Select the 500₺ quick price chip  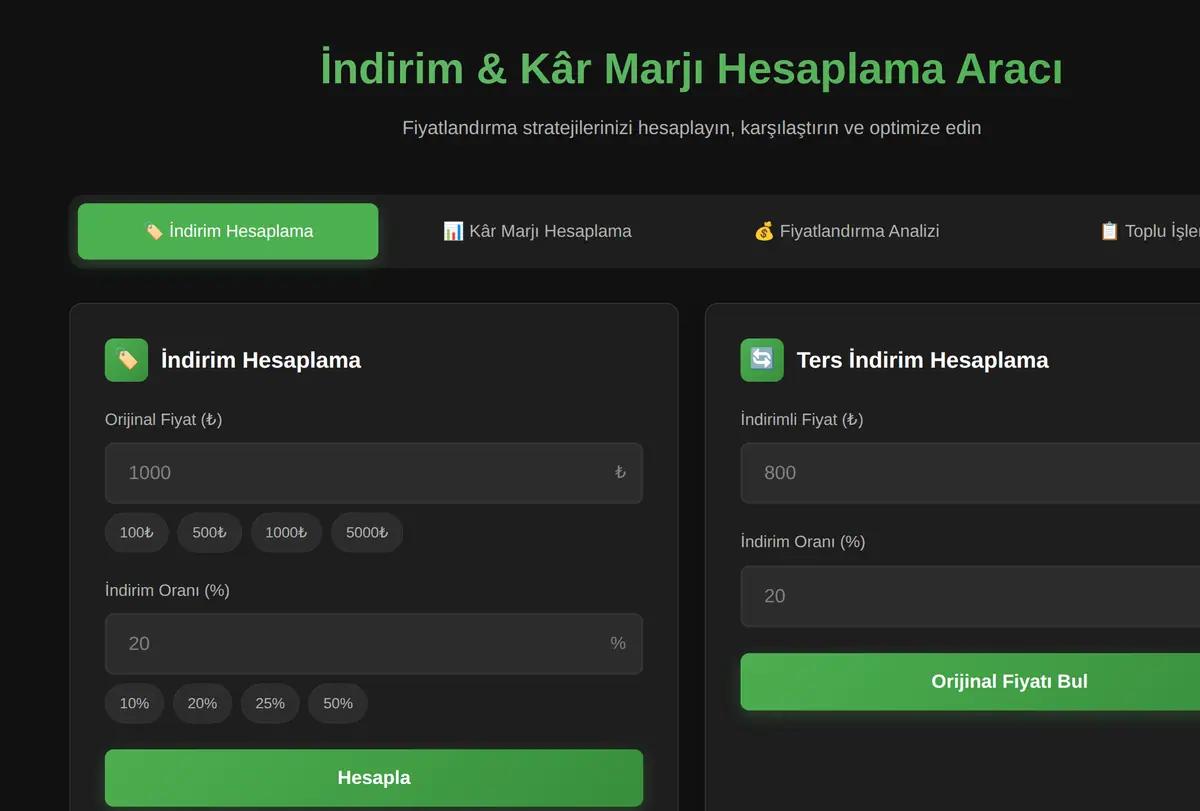click(210, 532)
